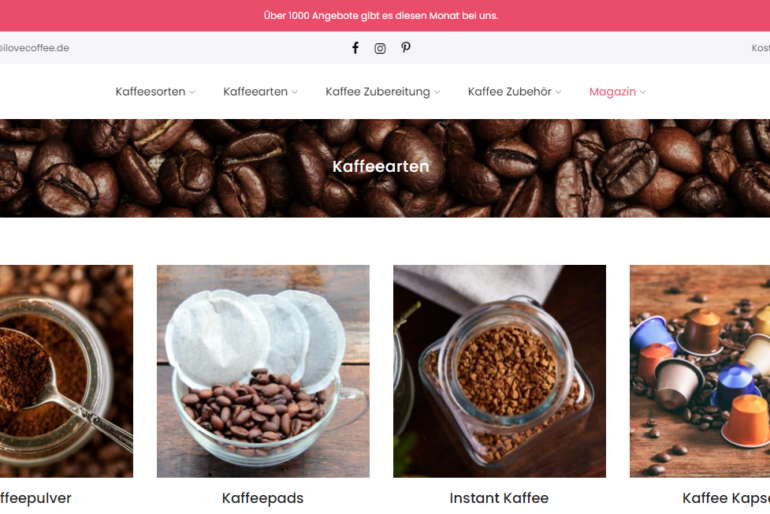Open the Kaffee Zubereitung menu item
Viewport: 770px width, 514px height.
coord(378,92)
